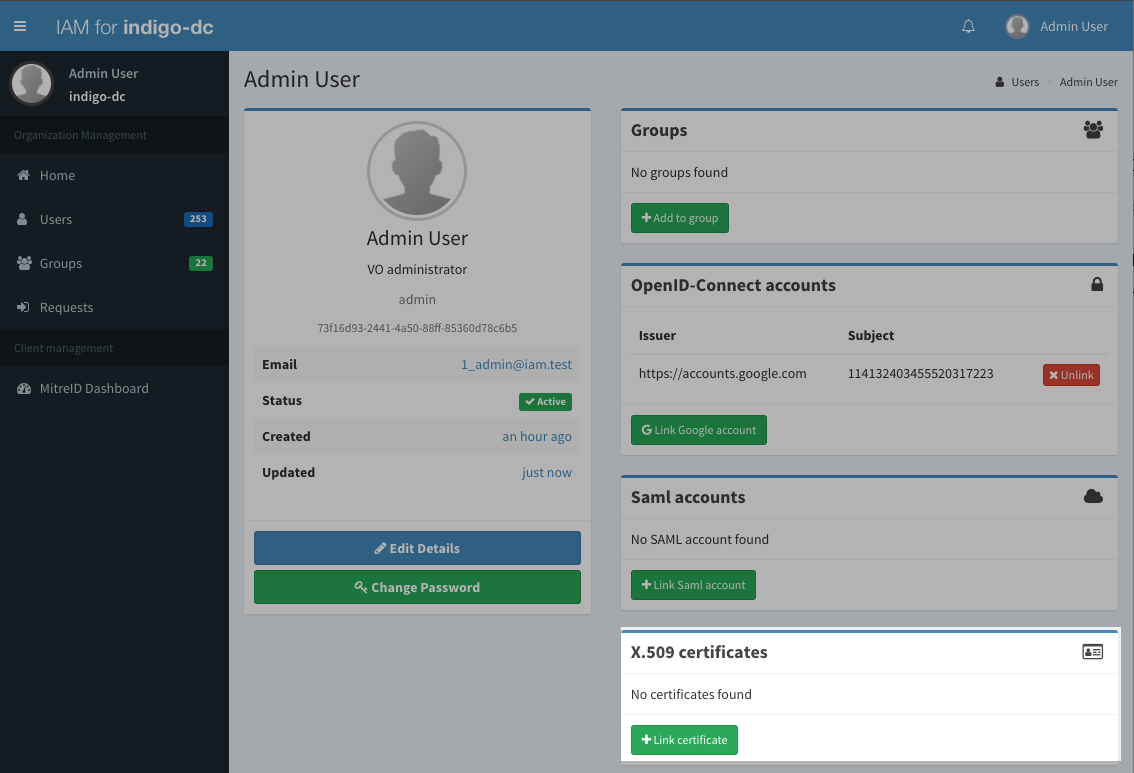
Task: Unlink the Google account
Action: [1071, 374]
